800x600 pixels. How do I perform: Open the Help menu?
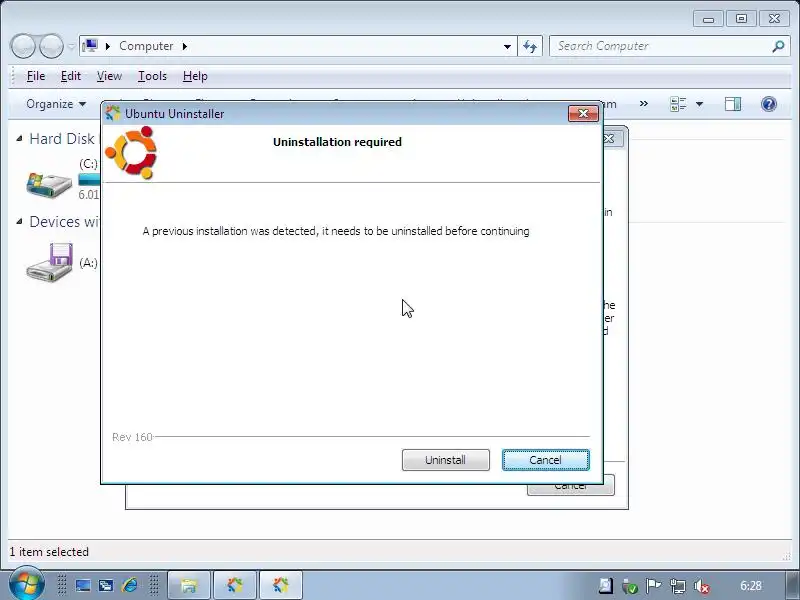[195, 76]
